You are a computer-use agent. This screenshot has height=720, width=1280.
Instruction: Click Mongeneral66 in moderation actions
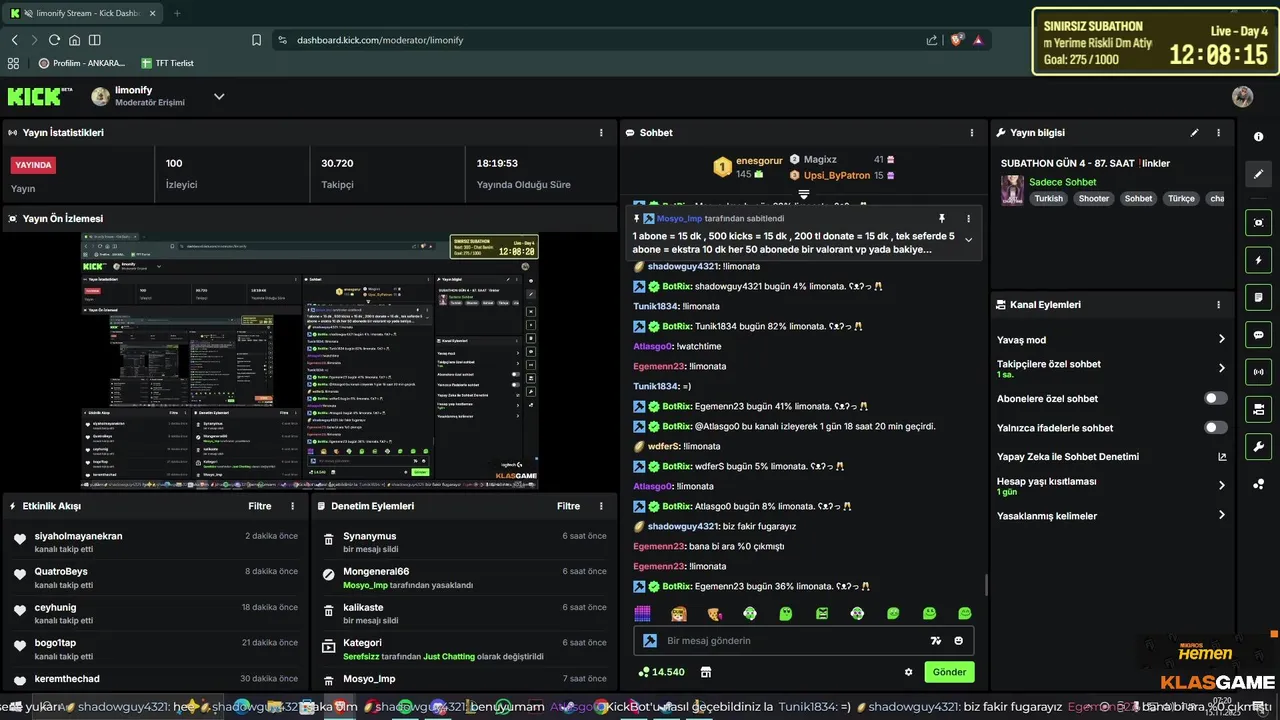pyautogui.click(x=376, y=572)
